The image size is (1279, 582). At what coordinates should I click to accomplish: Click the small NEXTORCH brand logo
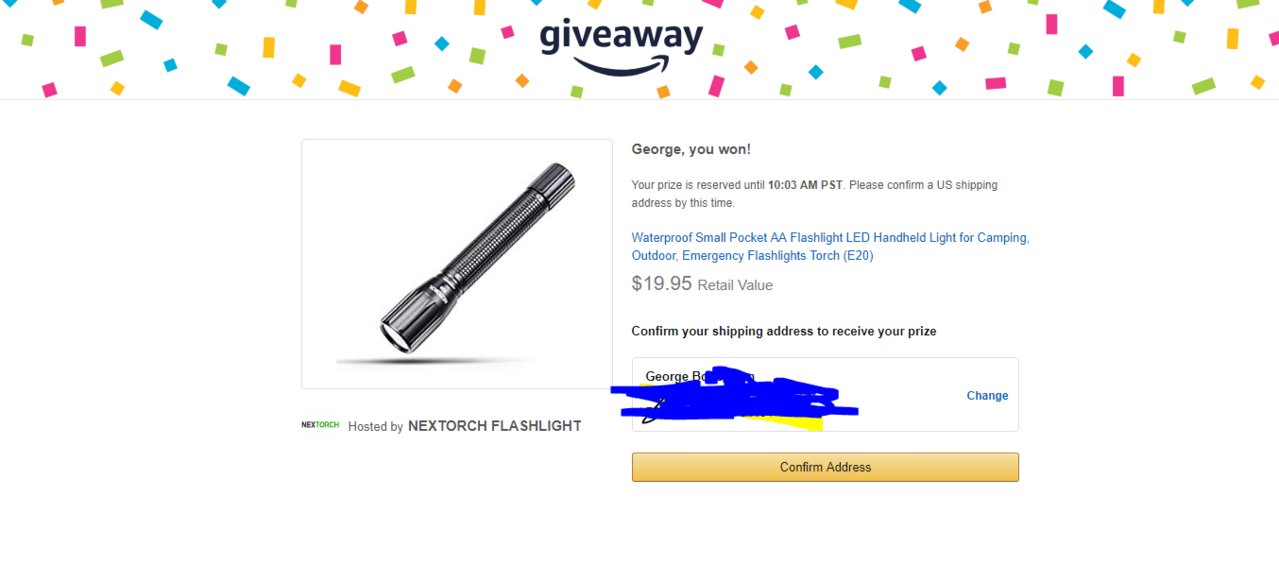pos(320,425)
